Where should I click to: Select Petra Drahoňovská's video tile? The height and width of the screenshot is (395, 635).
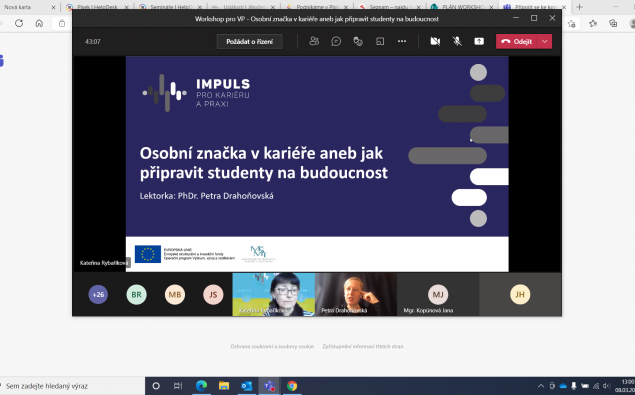pyautogui.click(x=356, y=294)
